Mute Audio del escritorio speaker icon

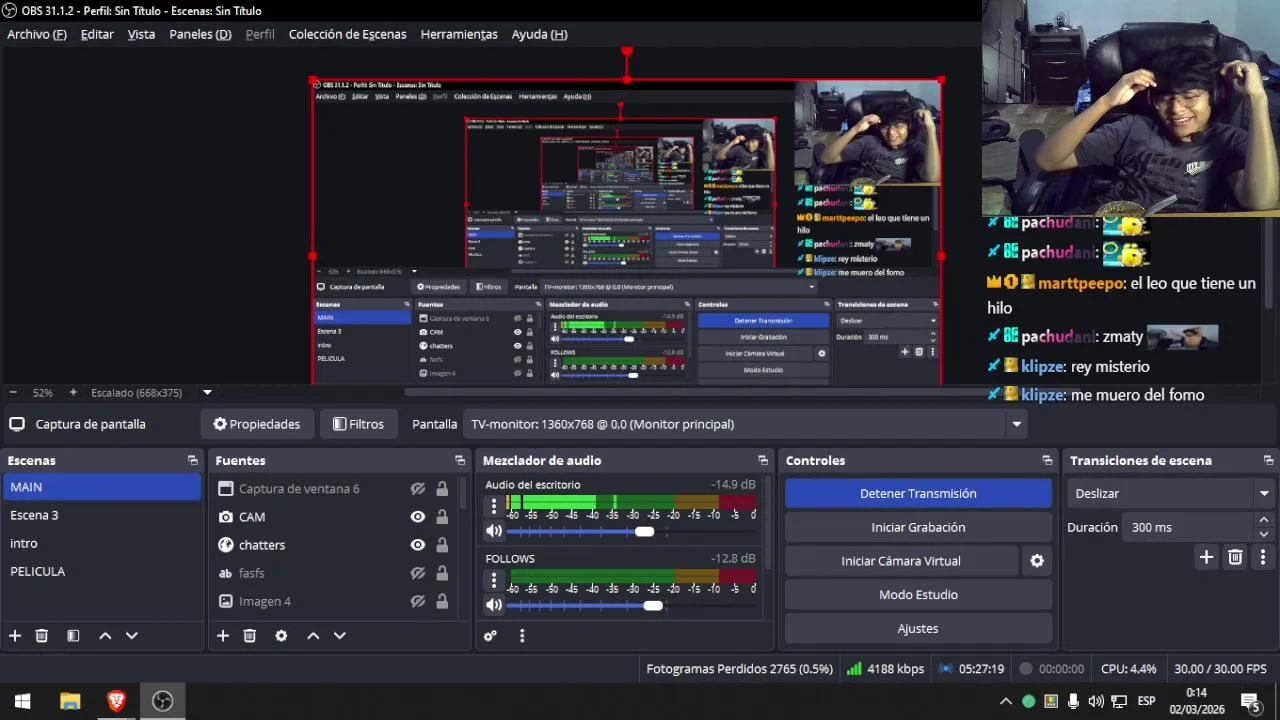(x=494, y=532)
